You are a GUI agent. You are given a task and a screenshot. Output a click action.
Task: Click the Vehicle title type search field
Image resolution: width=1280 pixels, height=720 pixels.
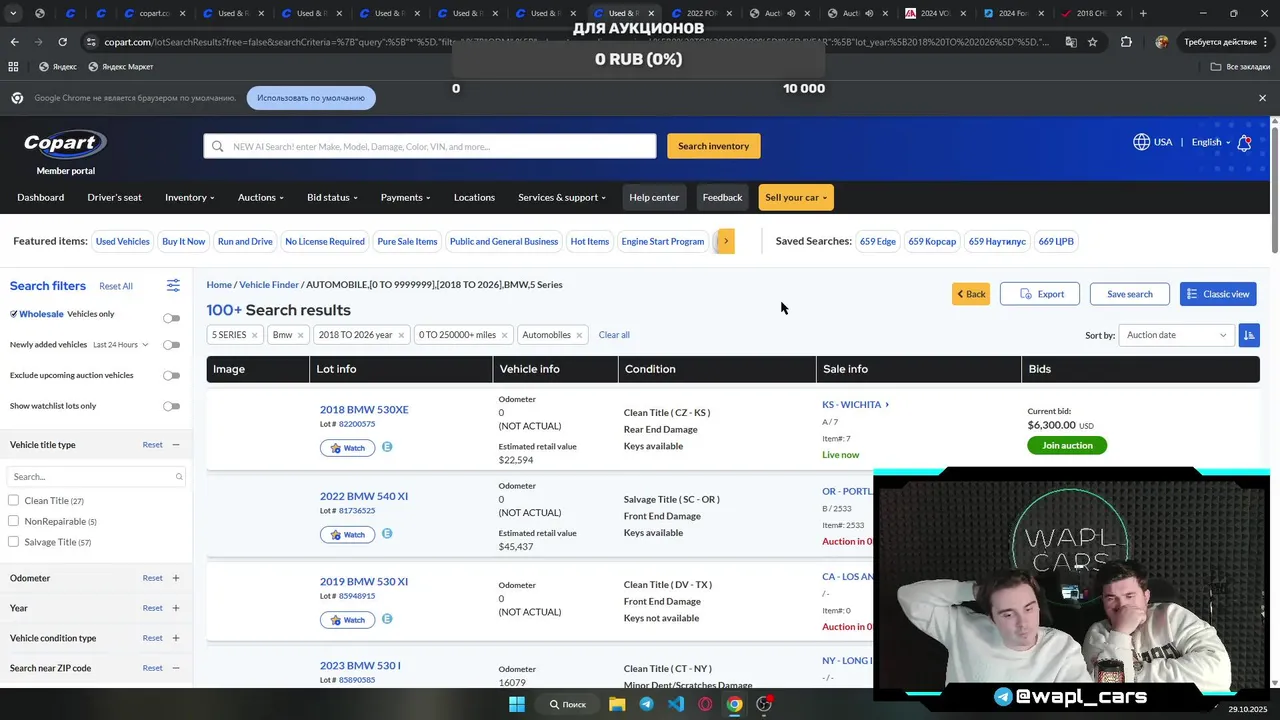coord(96,477)
